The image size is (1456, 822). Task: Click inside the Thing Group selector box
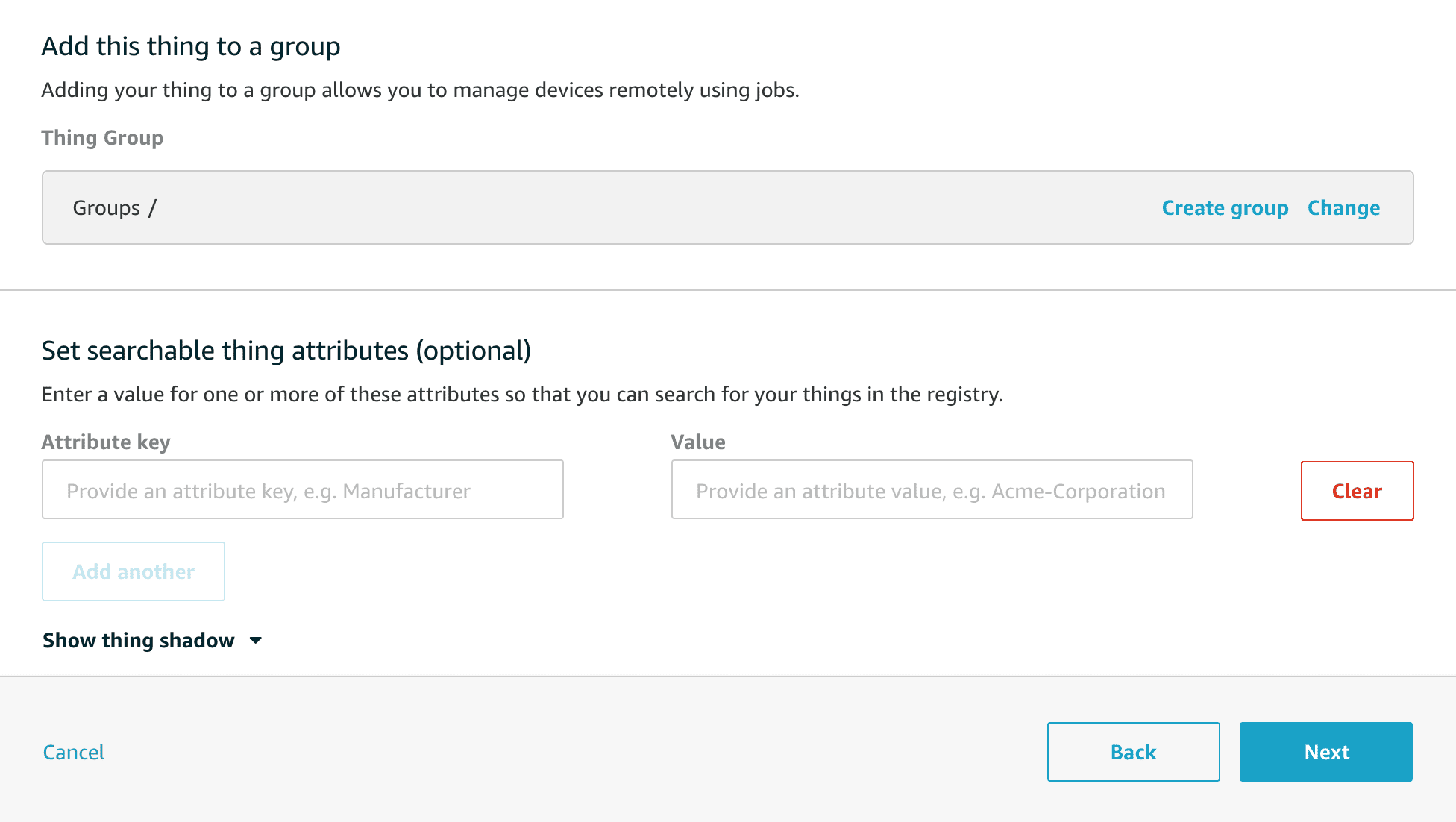tap(522, 208)
